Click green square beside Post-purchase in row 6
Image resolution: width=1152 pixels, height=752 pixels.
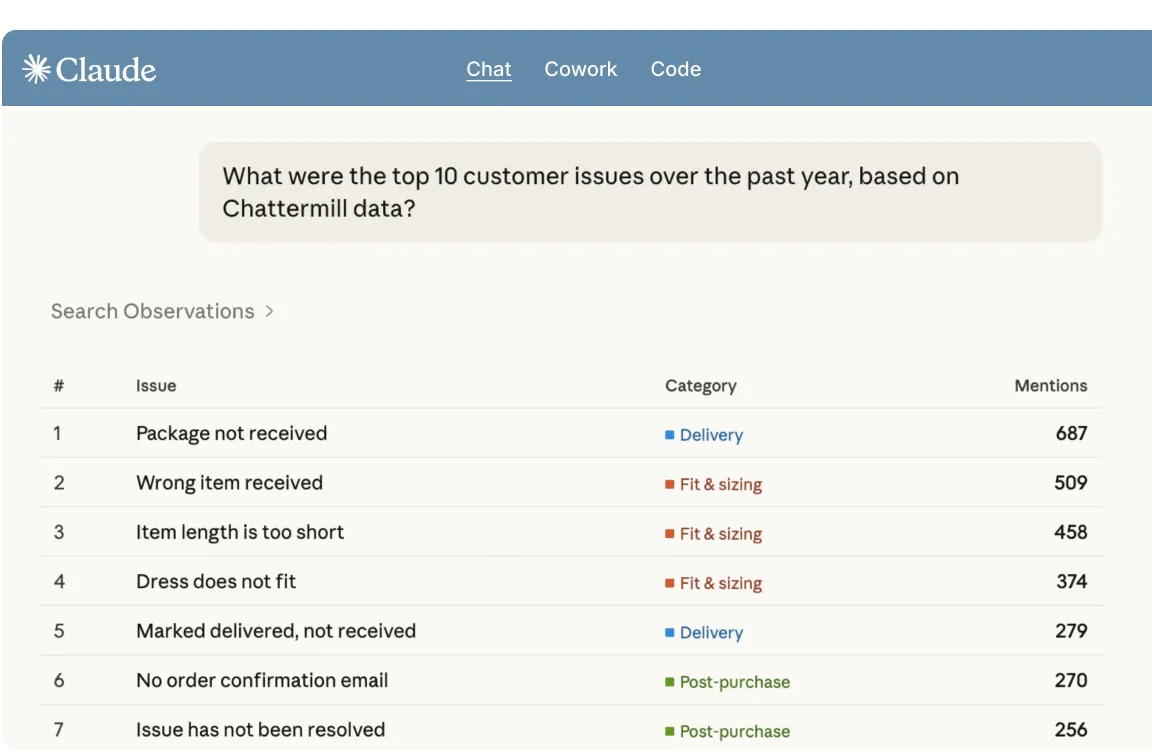tap(669, 682)
